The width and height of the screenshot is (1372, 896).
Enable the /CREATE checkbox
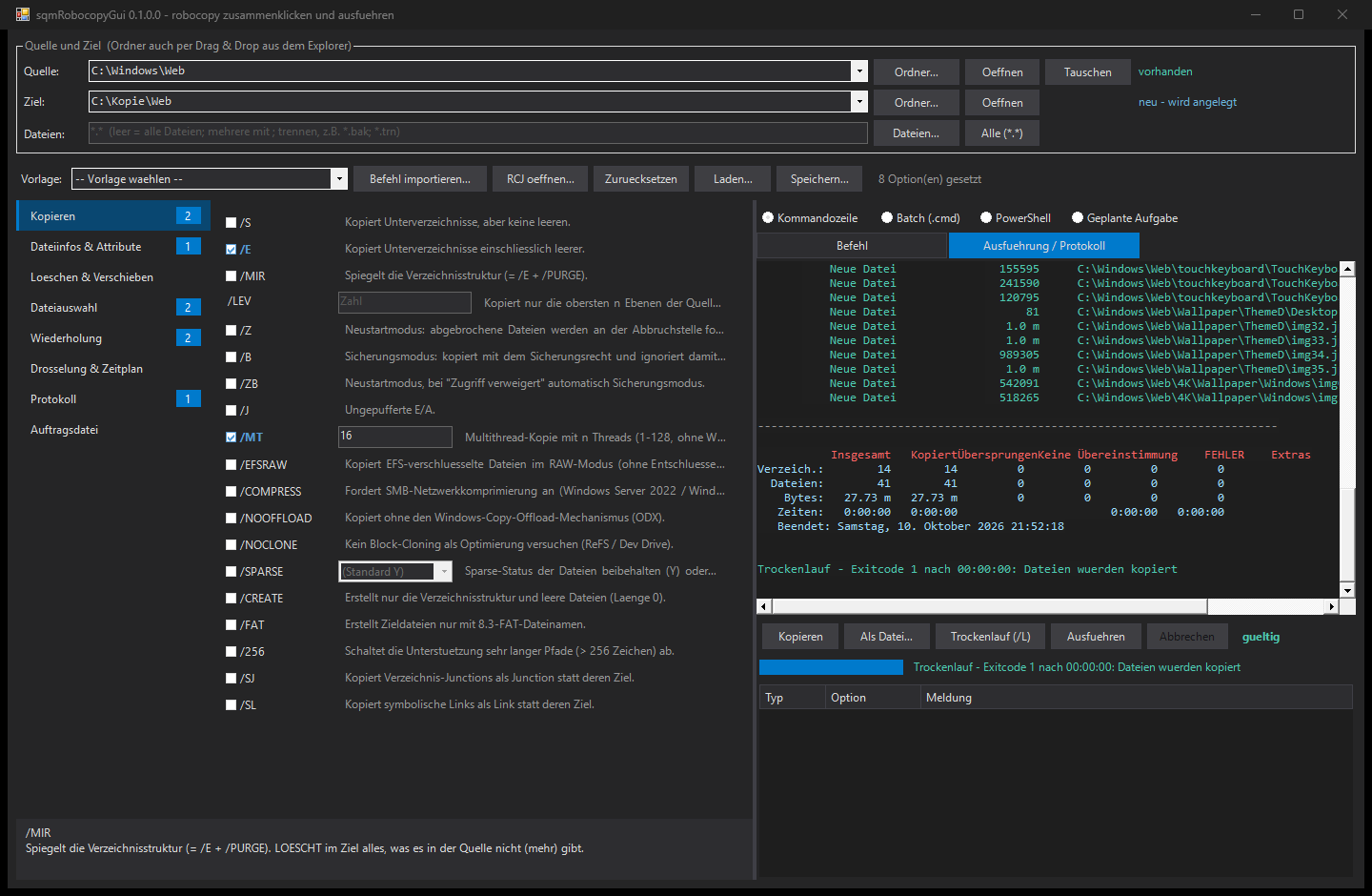coord(231,598)
